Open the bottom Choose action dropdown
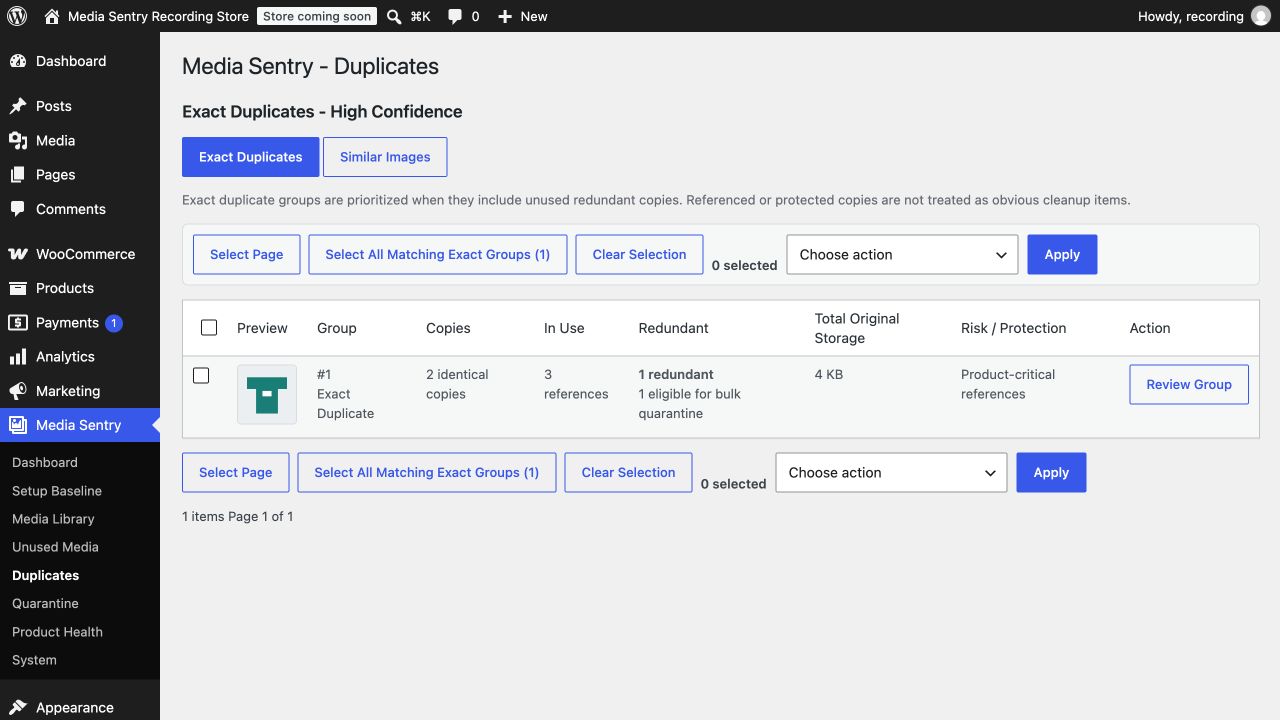The image size is (1280, 720). coord(891,473)
